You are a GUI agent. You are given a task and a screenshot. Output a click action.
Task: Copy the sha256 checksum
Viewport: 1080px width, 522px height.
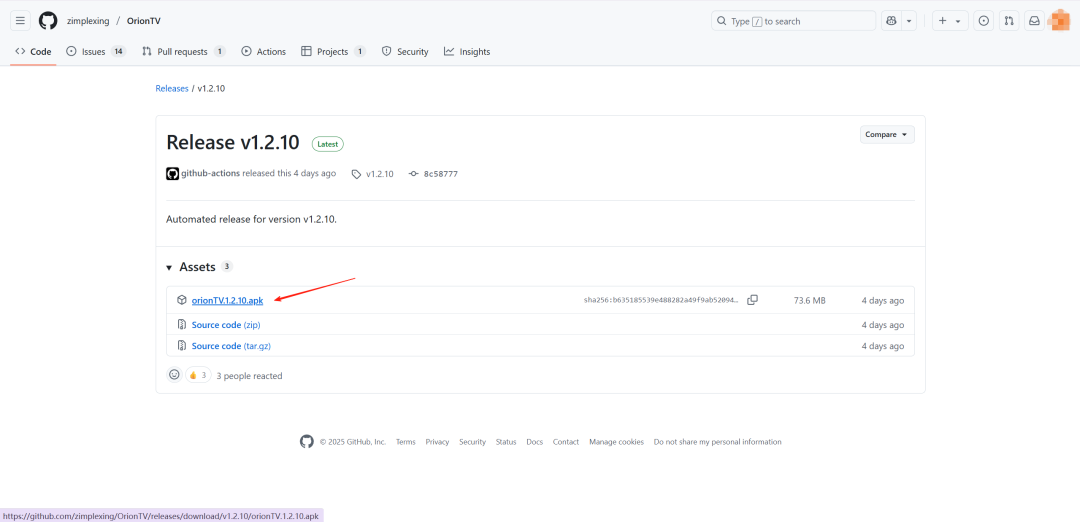click(x=753, y=300)
